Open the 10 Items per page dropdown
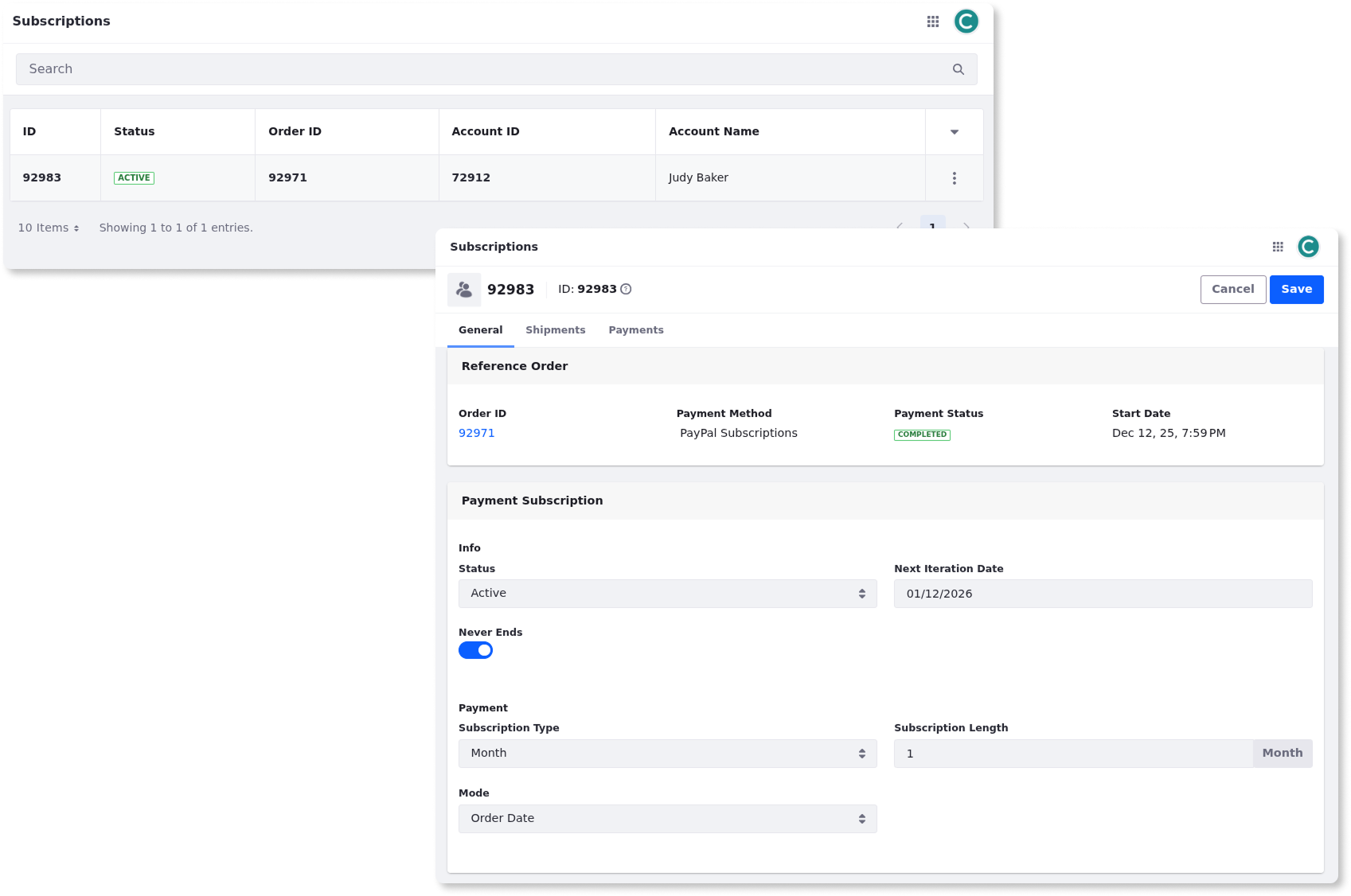The height and width of the screenshot is (896, 1351). 49,228
